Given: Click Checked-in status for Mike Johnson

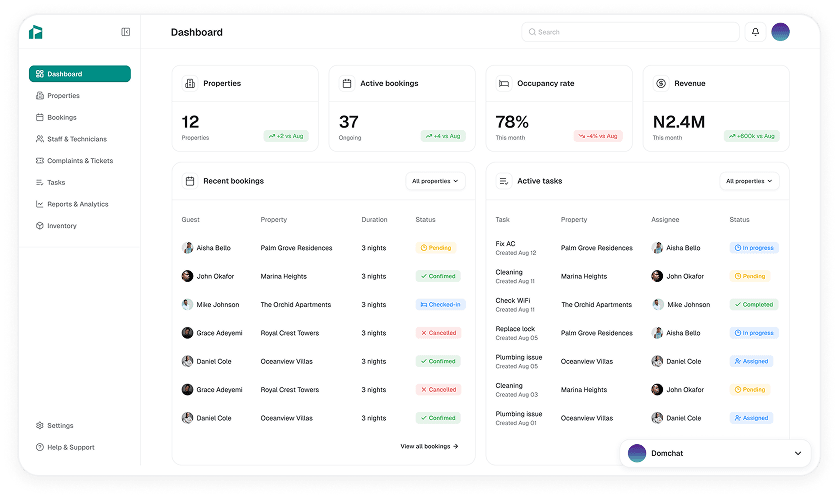Looking at the screenshot, I should [x=440, y=304].
